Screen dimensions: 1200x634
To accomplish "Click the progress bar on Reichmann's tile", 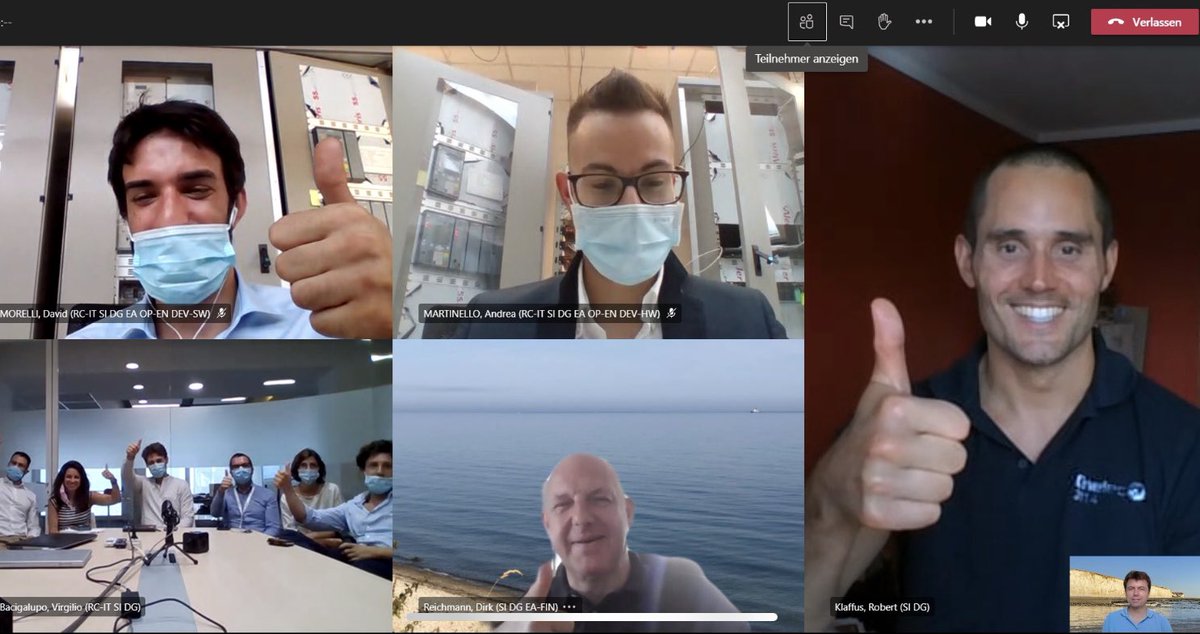I will point(600,615).
